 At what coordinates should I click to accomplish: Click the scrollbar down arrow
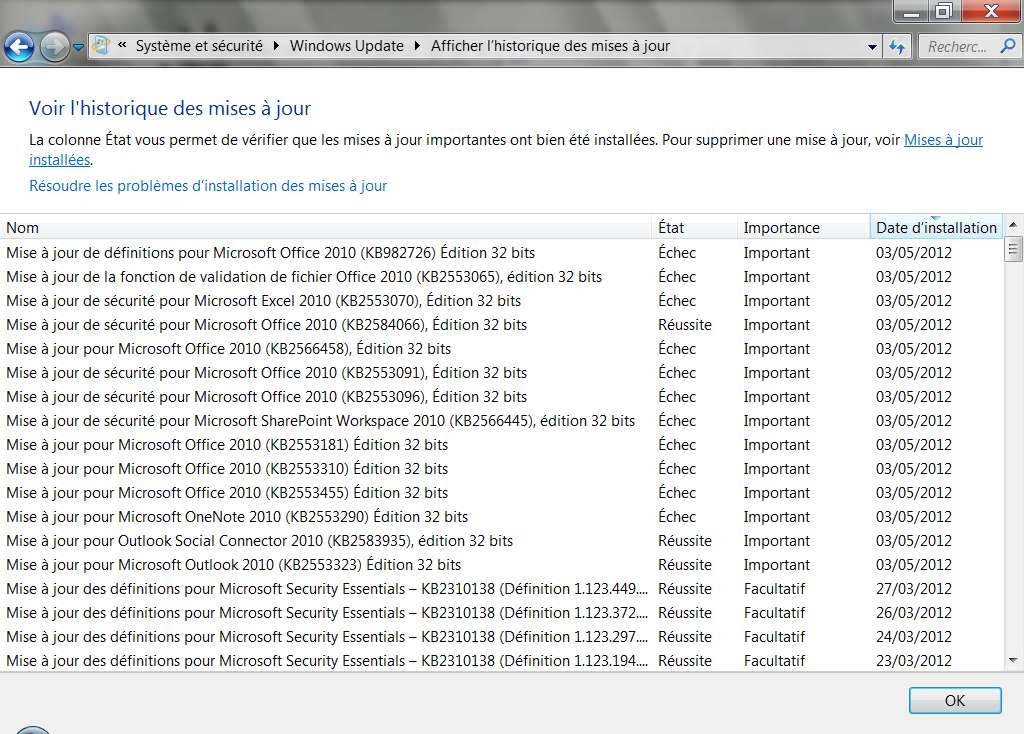1013,660
